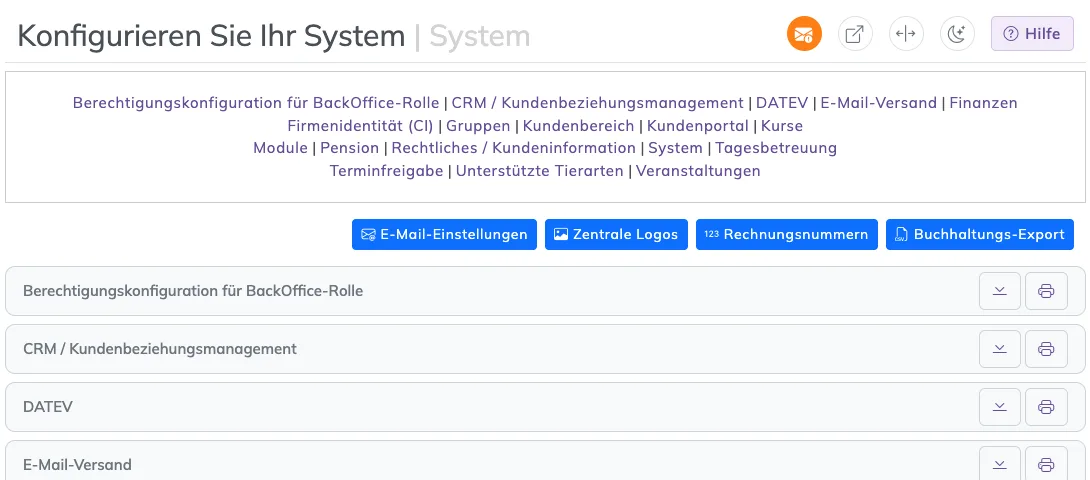Follow the E-Mail-Versand navigation link
Screen dimensions: 1090x480
click(879, 103)
